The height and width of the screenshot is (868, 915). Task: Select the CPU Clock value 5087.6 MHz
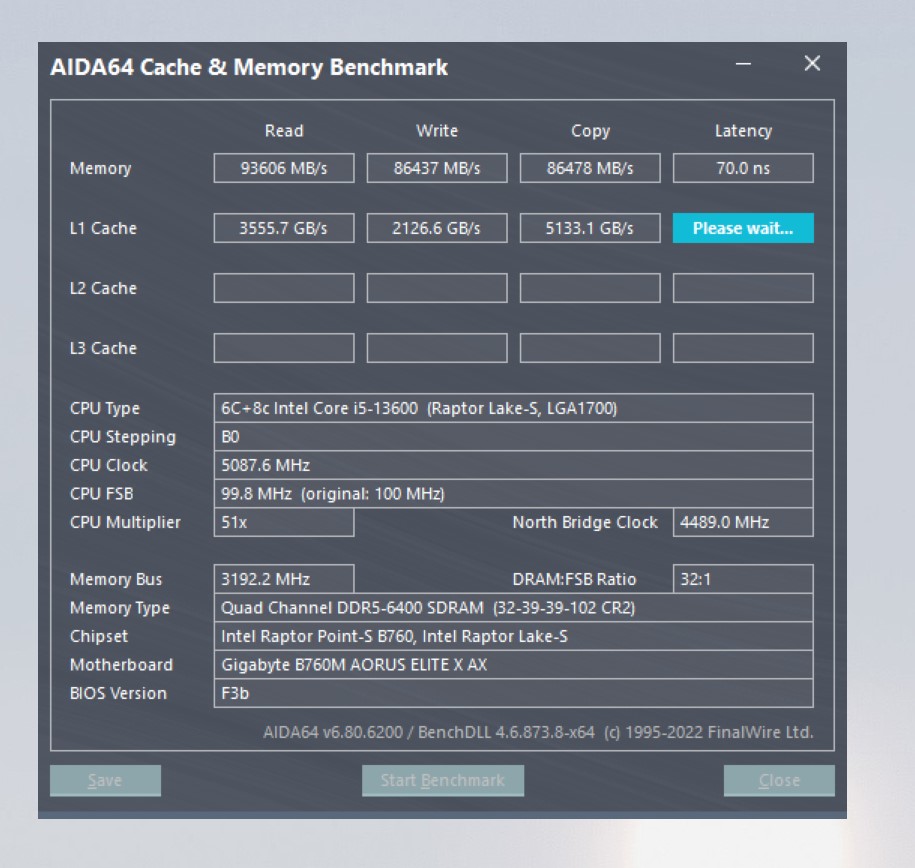[x=514, y=465]
